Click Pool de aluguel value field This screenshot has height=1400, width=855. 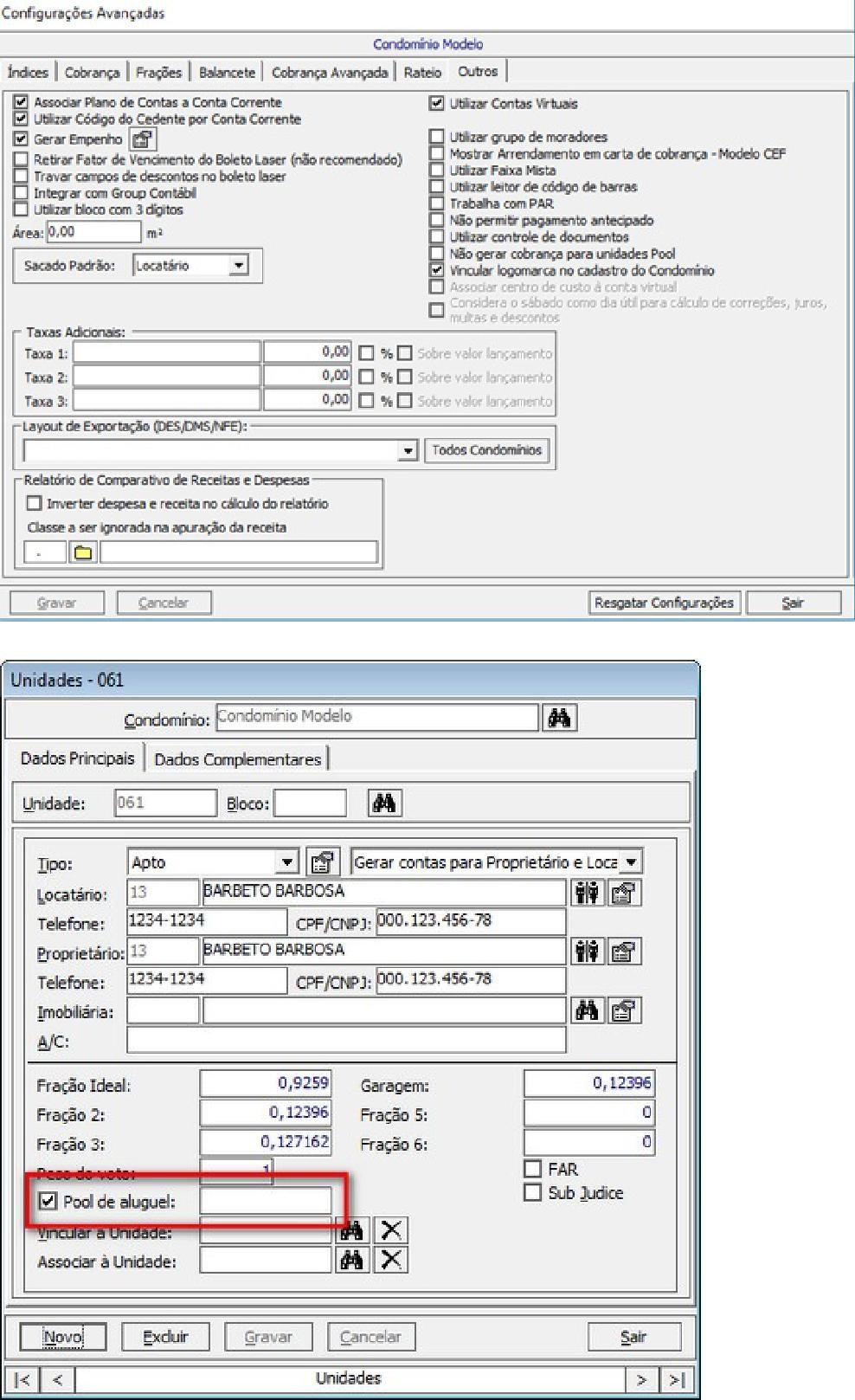click(266, 1201)
